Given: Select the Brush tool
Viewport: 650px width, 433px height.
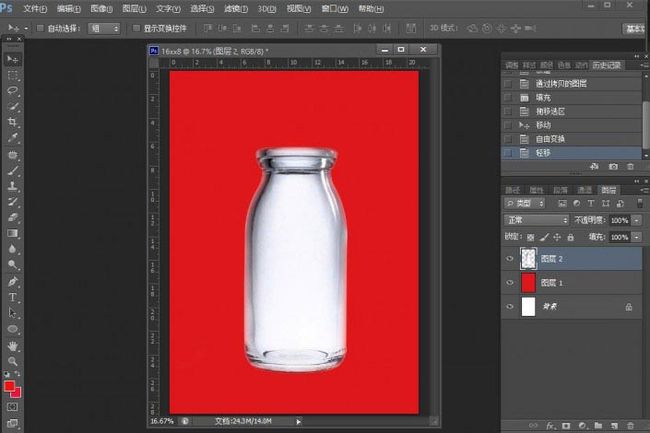Looking at the screenshot, I should [x=12, y=170].
